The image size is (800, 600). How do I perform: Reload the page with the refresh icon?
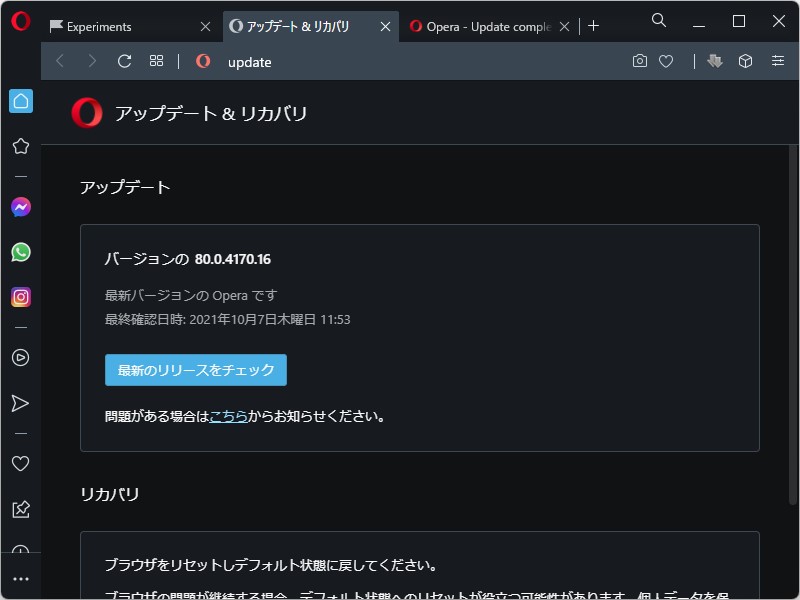tap(123, 61)
